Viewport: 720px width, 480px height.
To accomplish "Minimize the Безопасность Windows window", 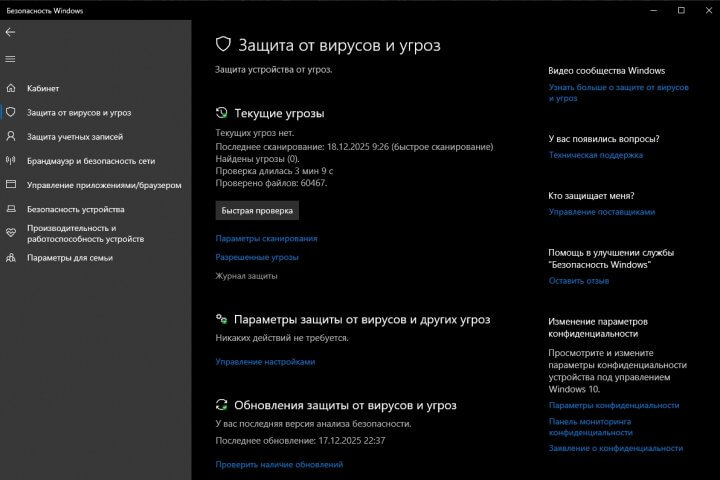I will pos(653,11).
